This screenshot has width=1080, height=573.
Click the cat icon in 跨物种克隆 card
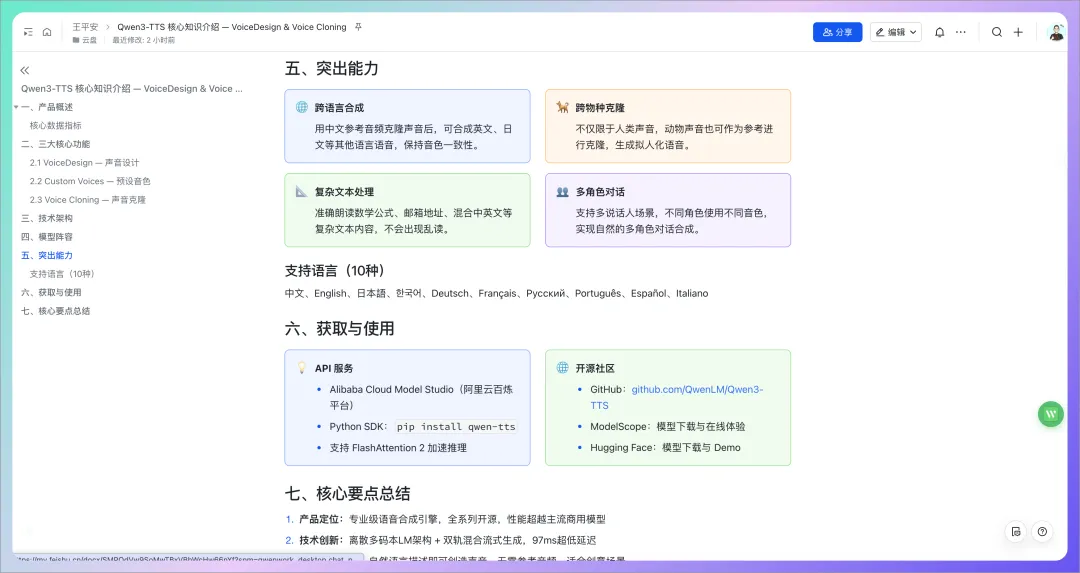(x=562, y=107)
